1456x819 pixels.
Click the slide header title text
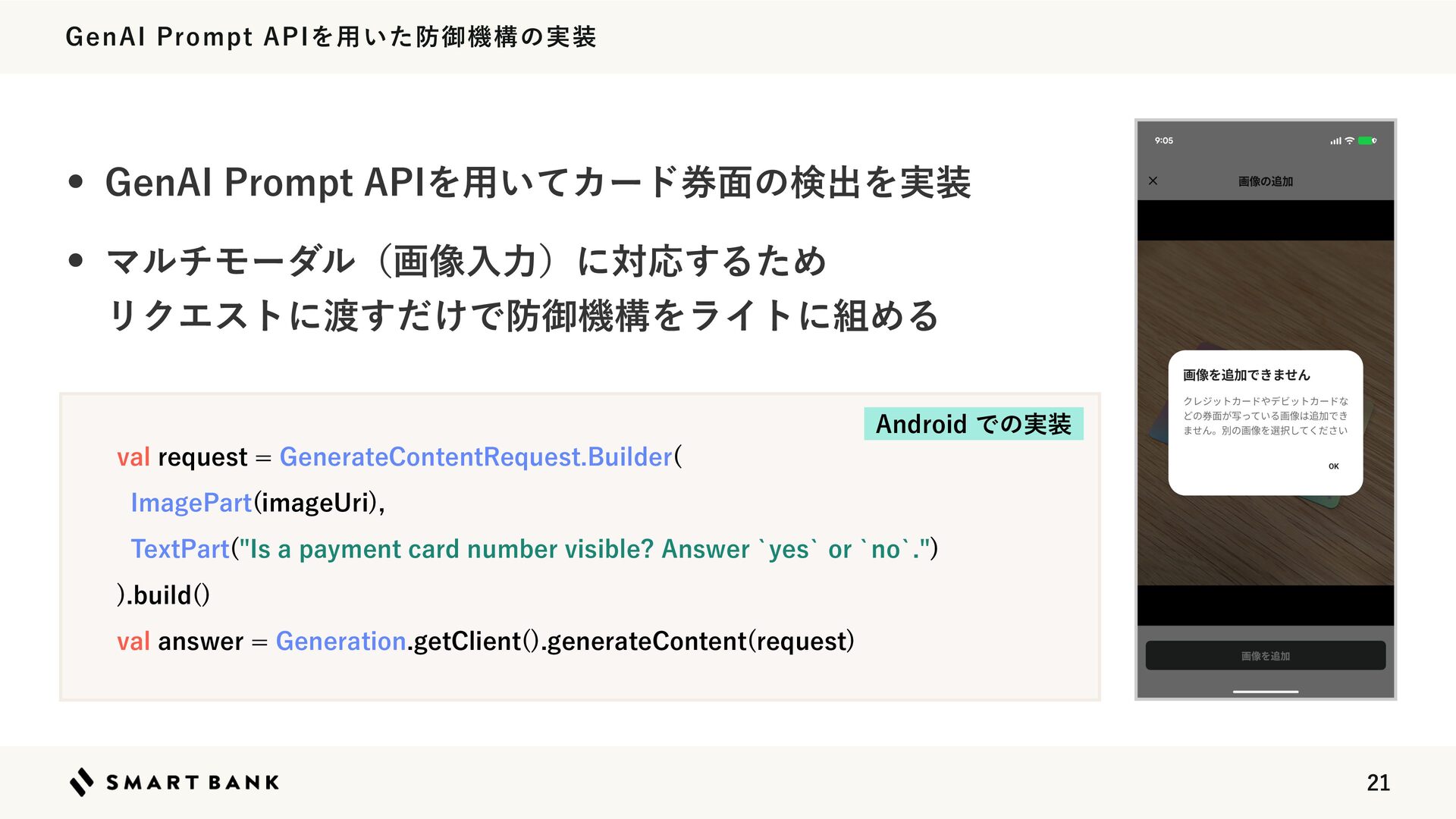point(331,36)
